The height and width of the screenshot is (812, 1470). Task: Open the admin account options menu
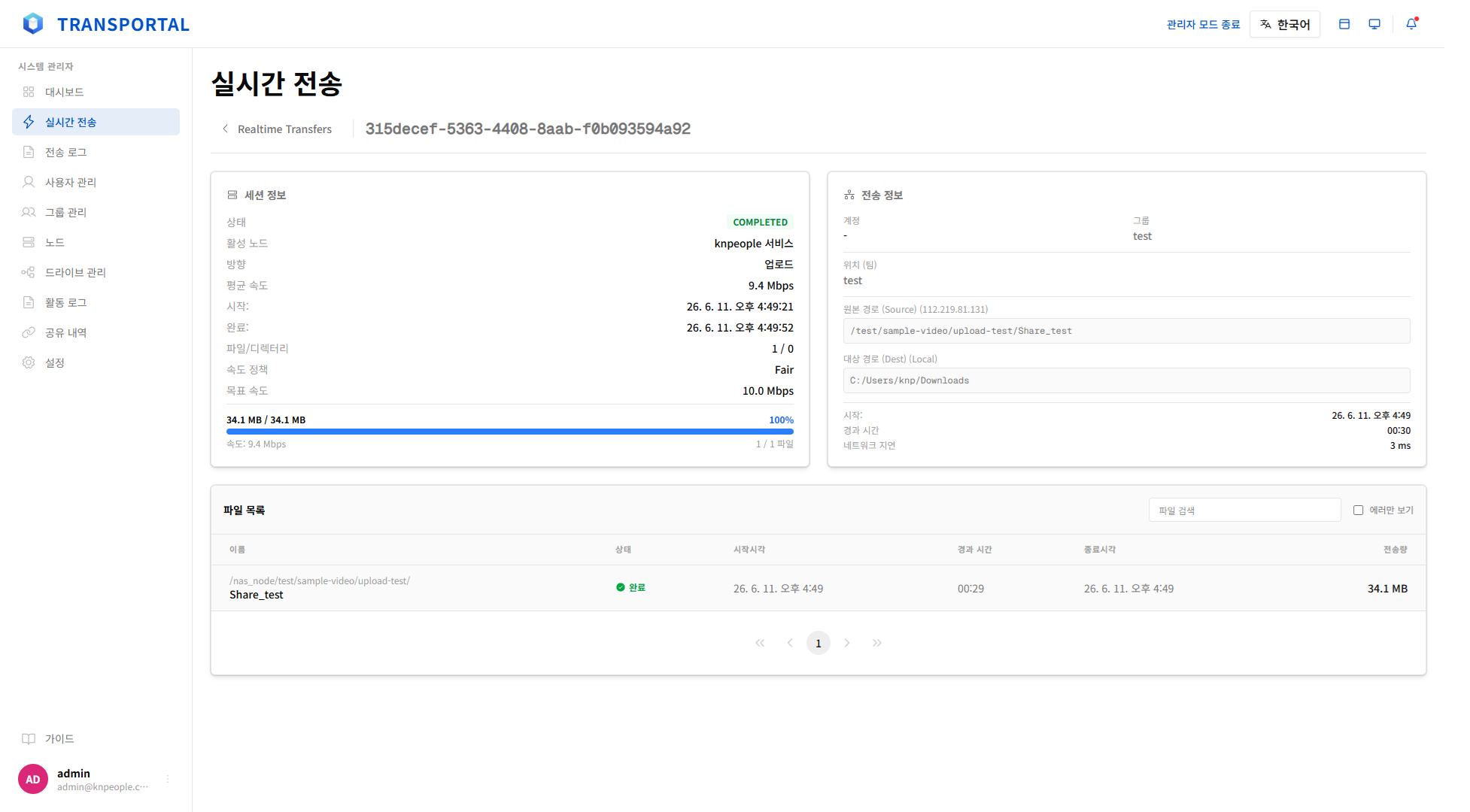(x=168, y=780)
